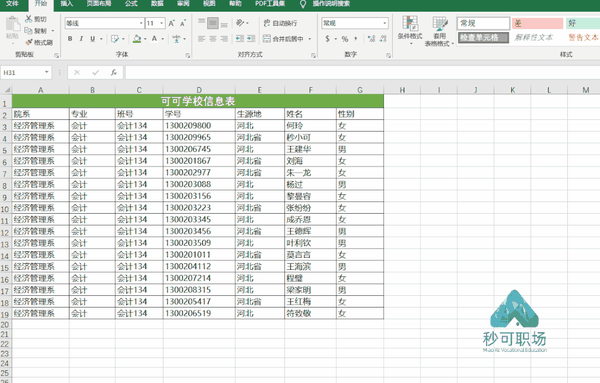This screenshot has height=383, width=600.
Task: Open the Number group dialog launcher
Action: tap(388, 55)
